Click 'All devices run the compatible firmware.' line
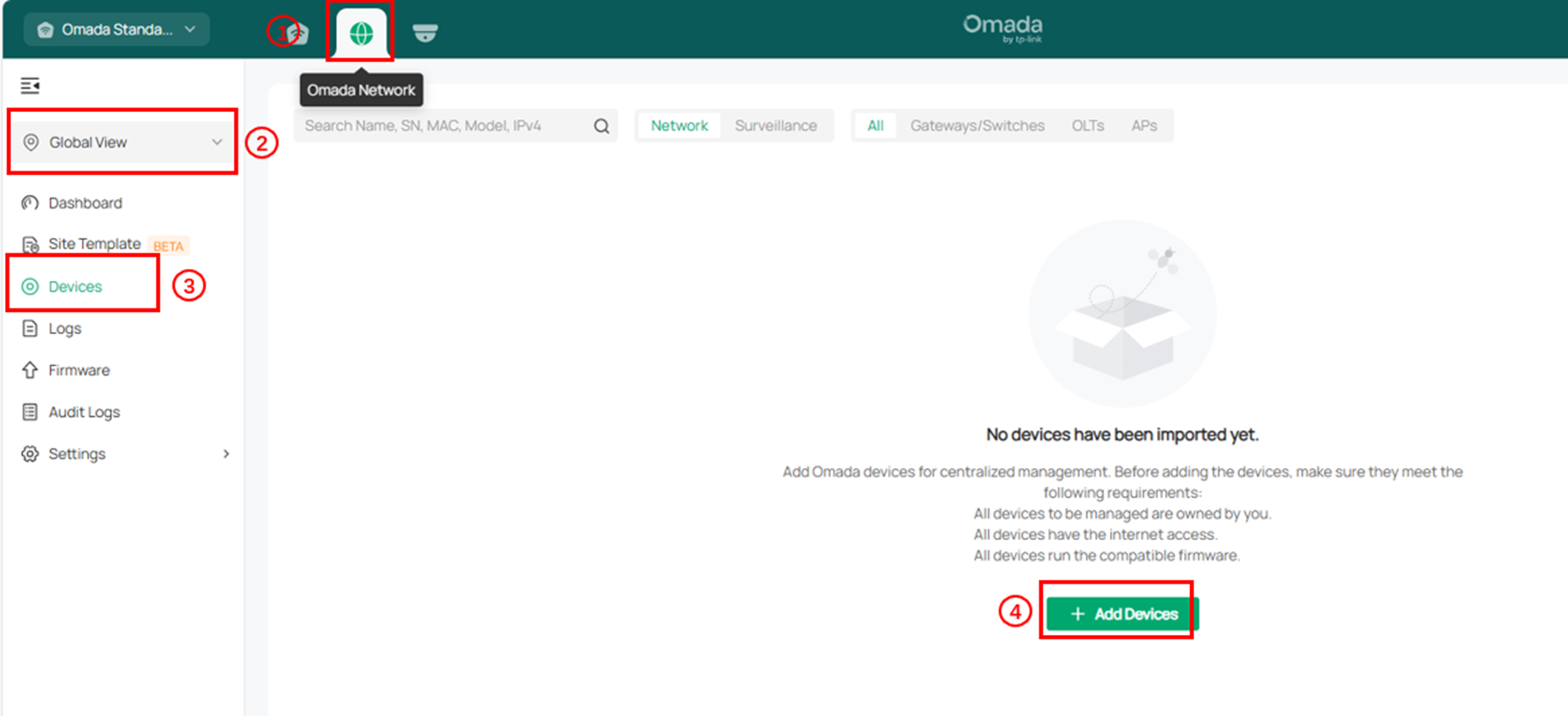 click(x=1106, y=556)
